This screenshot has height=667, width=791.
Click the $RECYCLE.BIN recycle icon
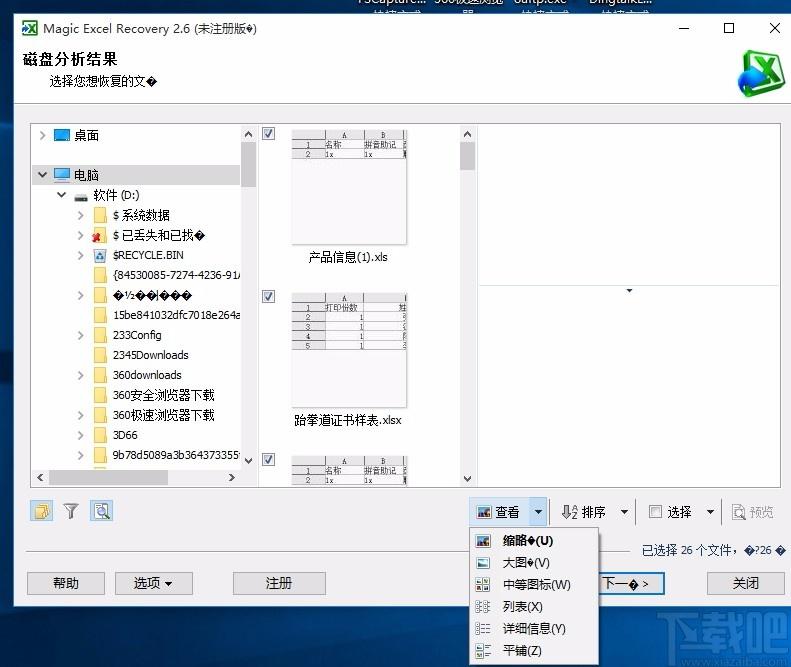(100, 256)
